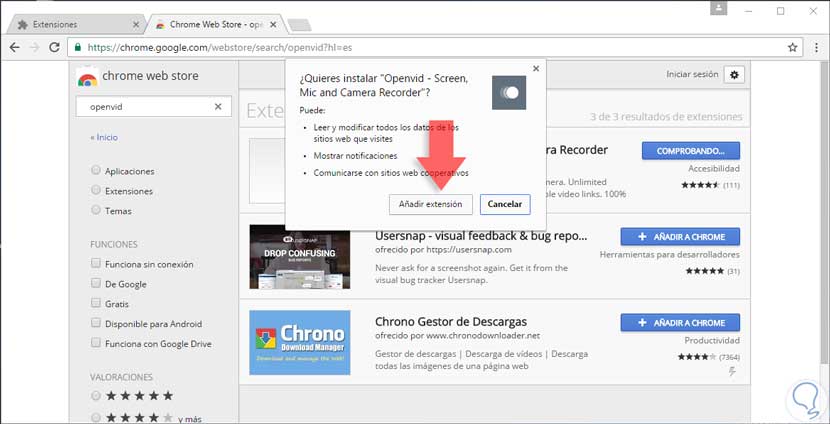Reload the page with the refresh icon

pos(54,48)
